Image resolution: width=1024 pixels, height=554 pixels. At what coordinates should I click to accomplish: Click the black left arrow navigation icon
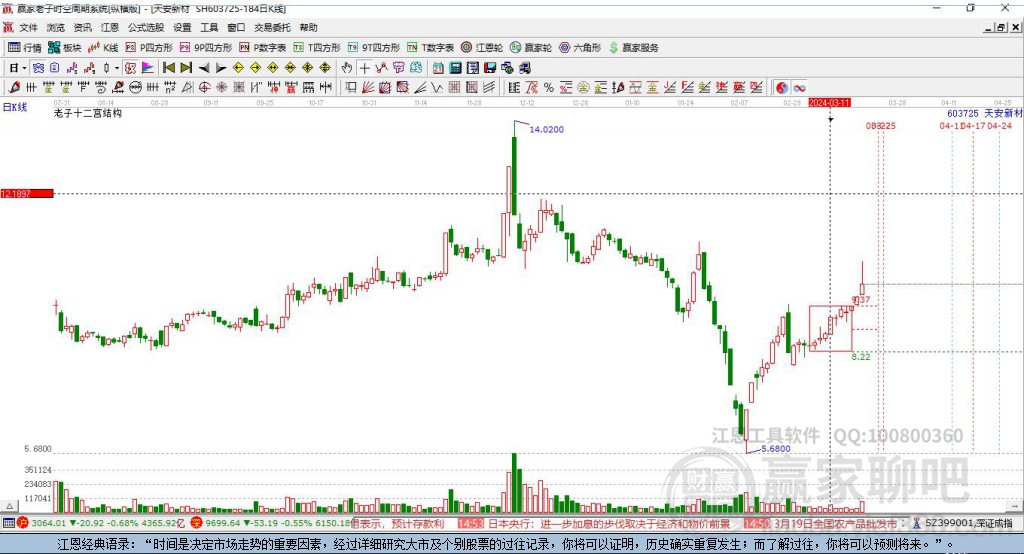pyautogui.click(x=204, y=68)
